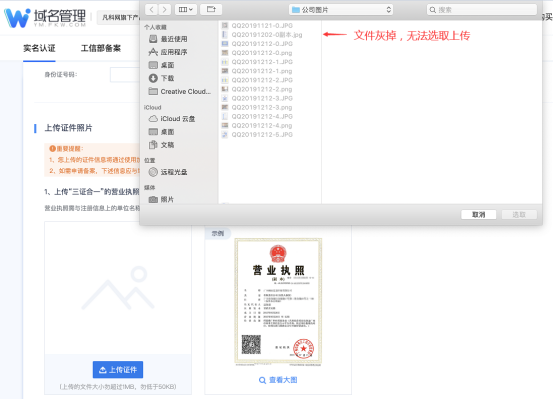Image resolution: width=553 pixels, height=399 pixels.
Task: Click the new folder toolbar icon
Action: point(211,10)
